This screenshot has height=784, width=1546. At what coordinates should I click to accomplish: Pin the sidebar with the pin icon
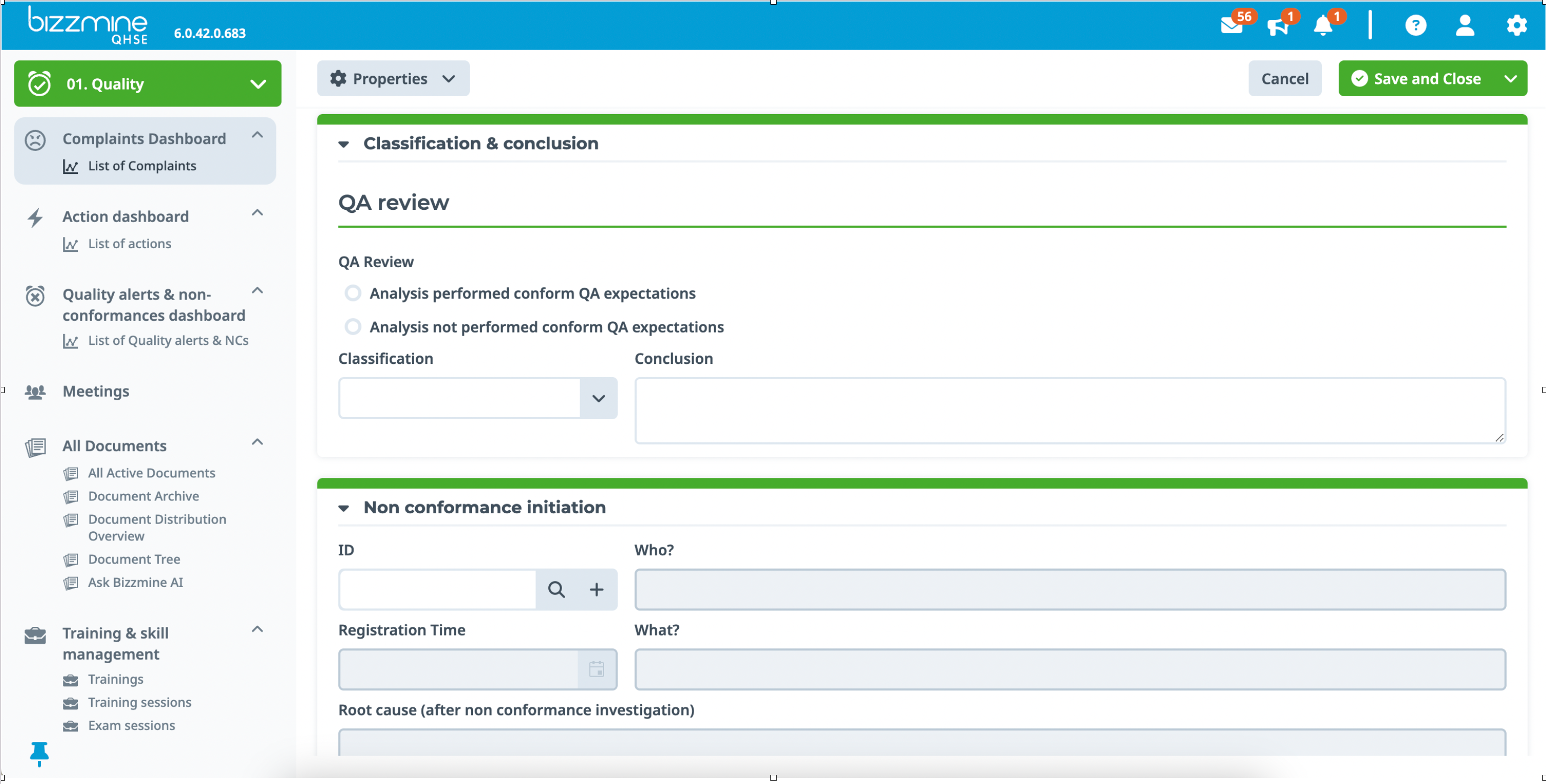point(38,754)
